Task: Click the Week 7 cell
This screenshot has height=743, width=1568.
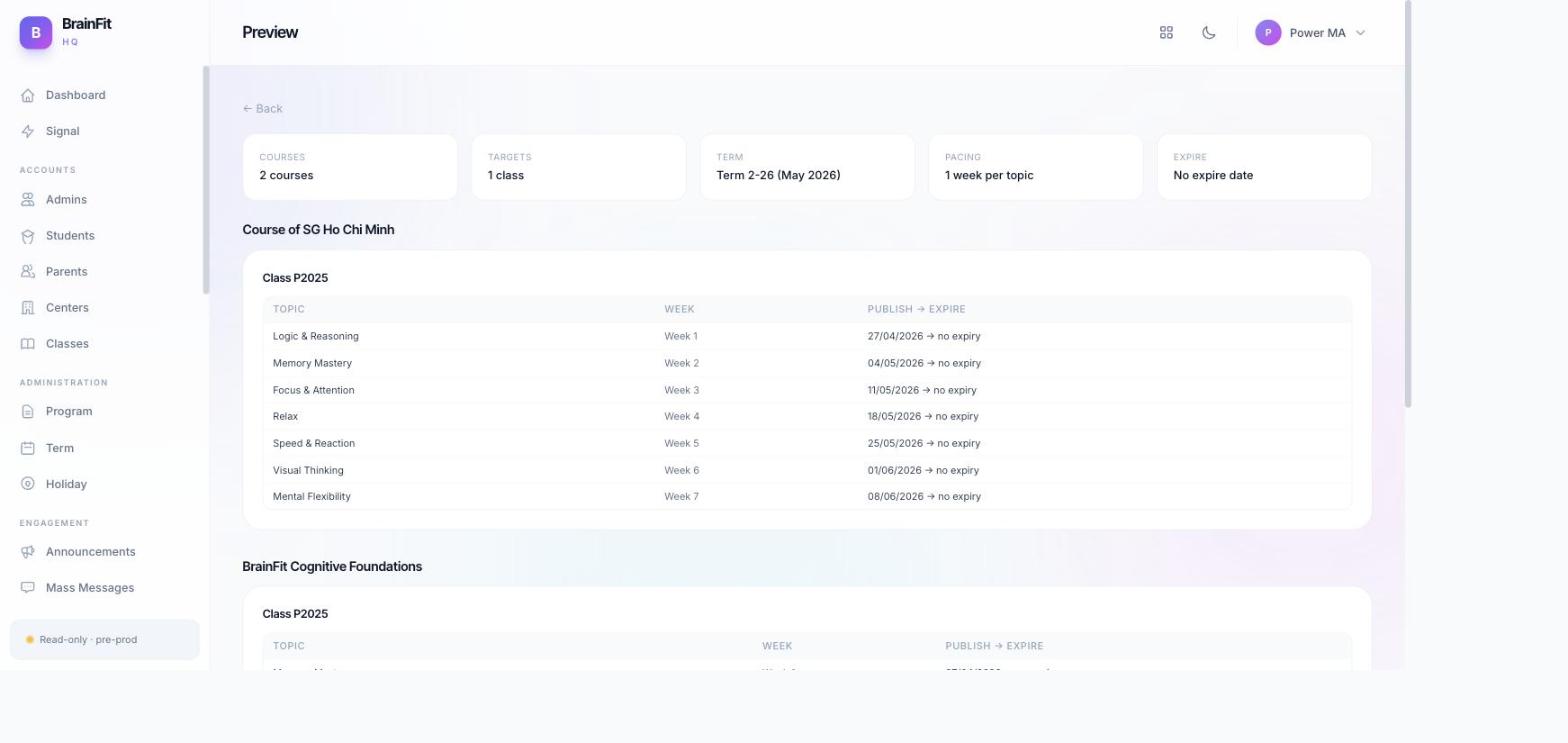Action: click(682, 497)
